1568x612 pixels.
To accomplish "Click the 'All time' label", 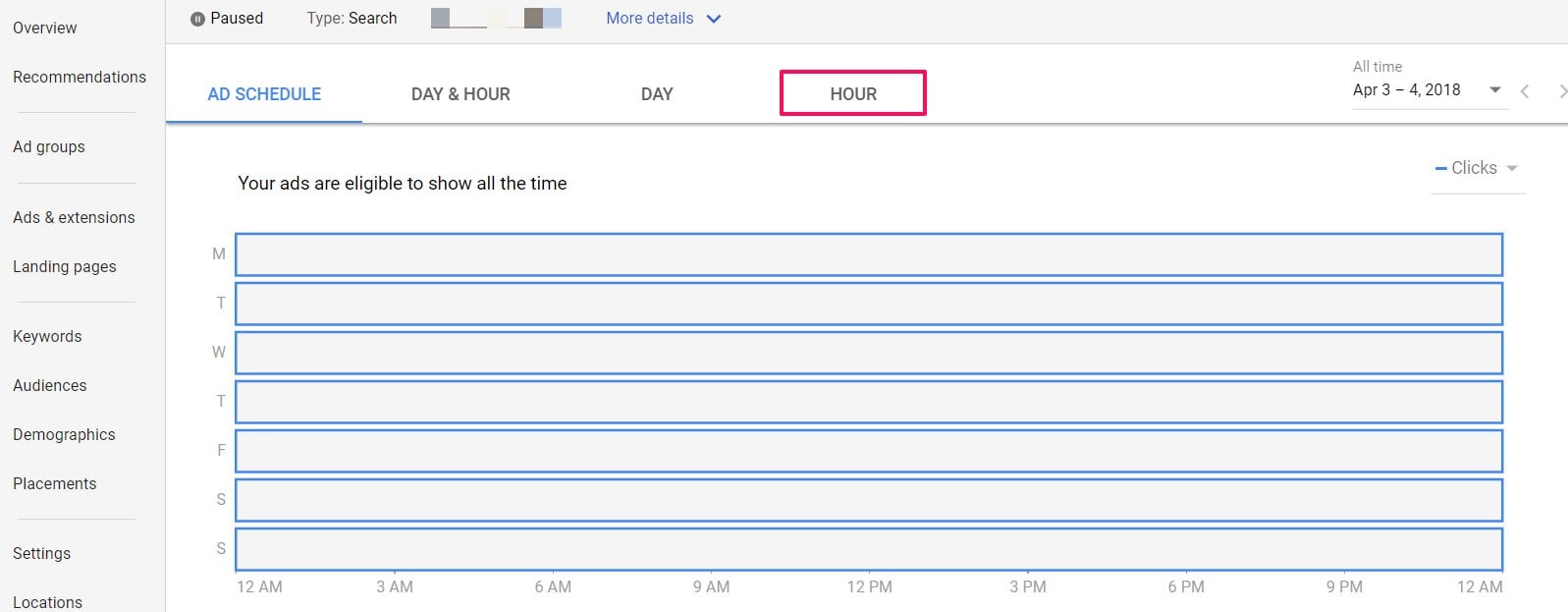I will [1378, 67].
